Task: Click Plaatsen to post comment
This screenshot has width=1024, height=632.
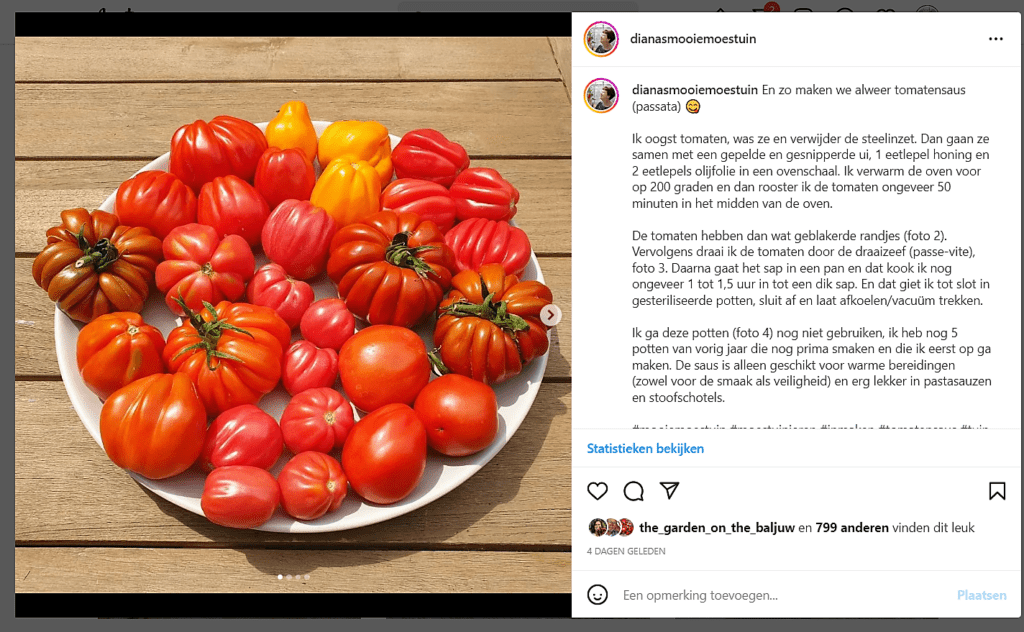Action: coord(981,595)
